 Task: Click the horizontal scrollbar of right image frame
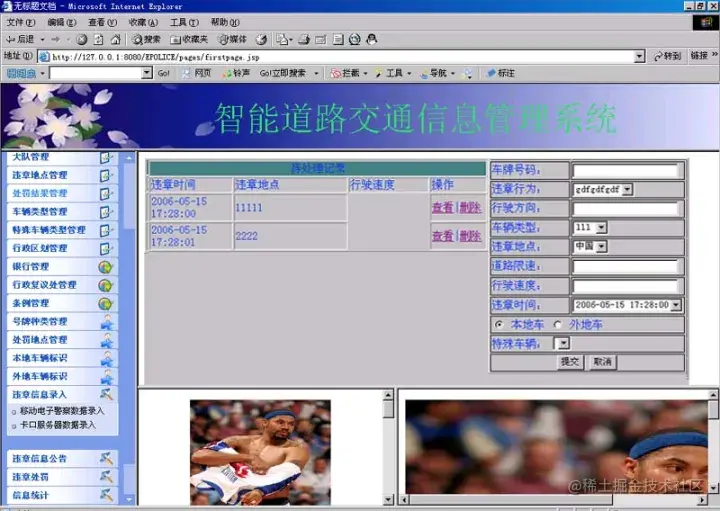pyautogui.click(x=553, y=500)
